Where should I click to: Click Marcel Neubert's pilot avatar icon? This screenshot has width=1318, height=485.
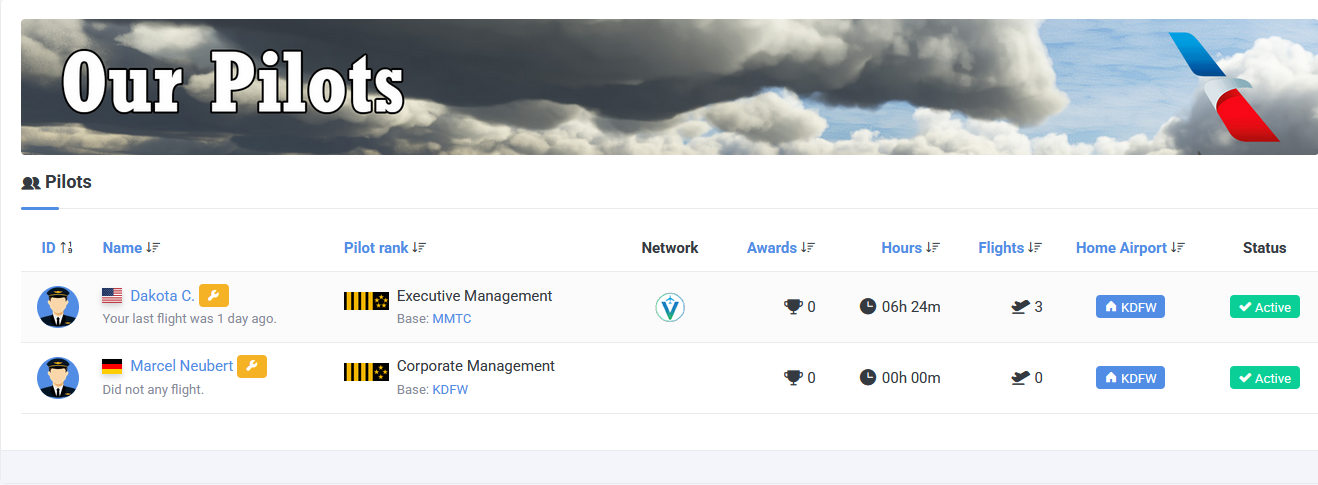(x=58, y=378)
